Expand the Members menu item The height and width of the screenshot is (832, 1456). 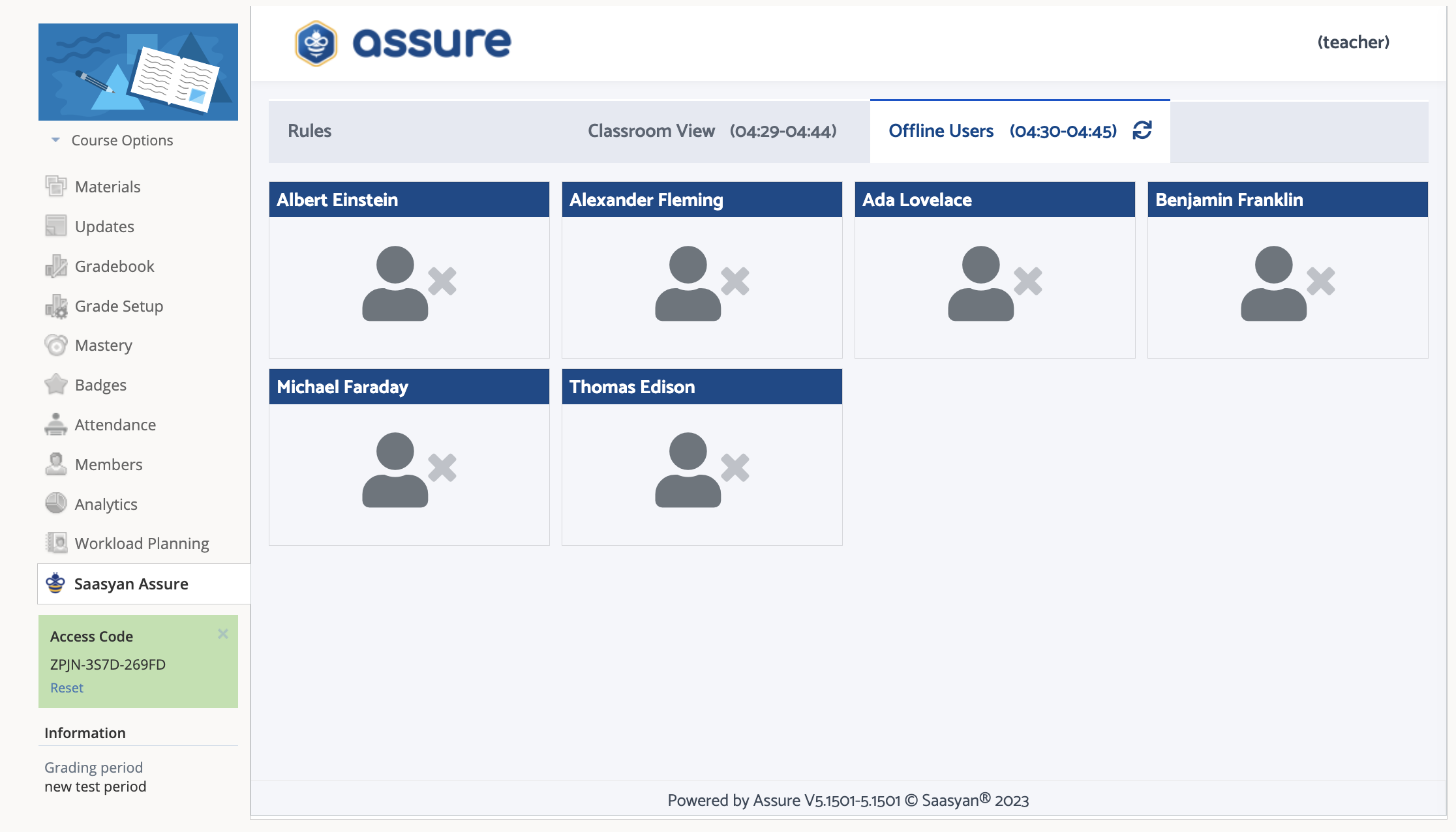(109, 463)
